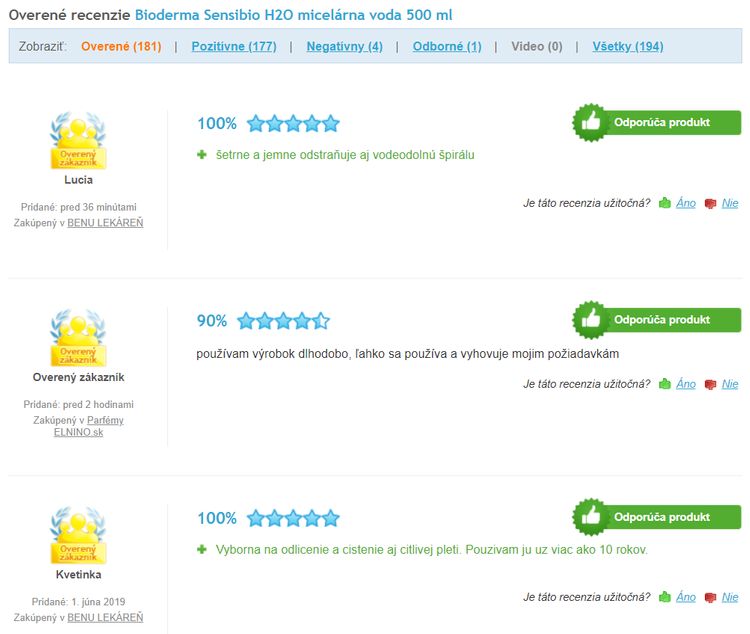Open the Odborné (1) reviews filter
Screen dimensions: 750x634
447,46
